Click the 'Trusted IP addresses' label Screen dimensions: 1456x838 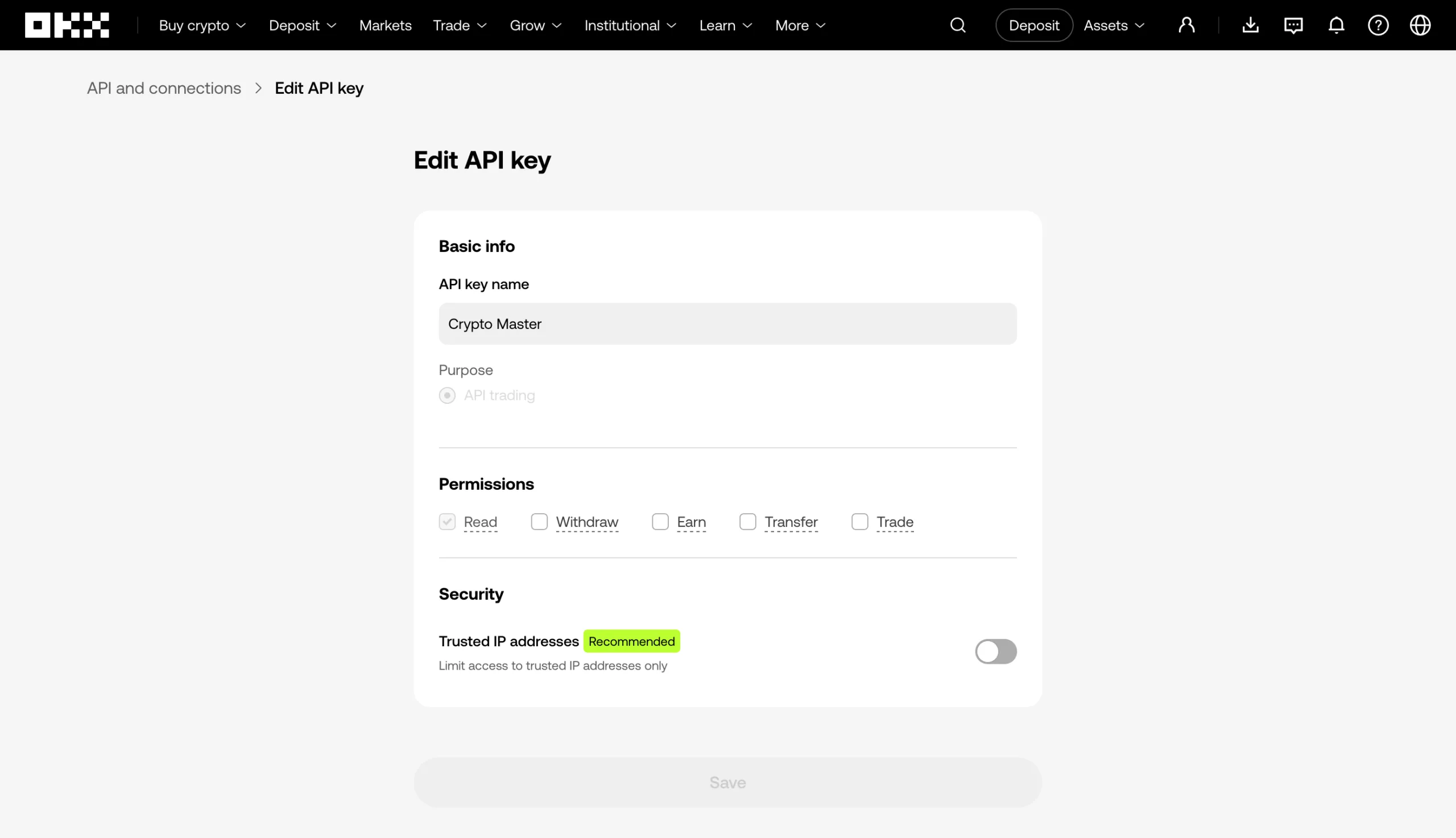[x=508, y=641]
